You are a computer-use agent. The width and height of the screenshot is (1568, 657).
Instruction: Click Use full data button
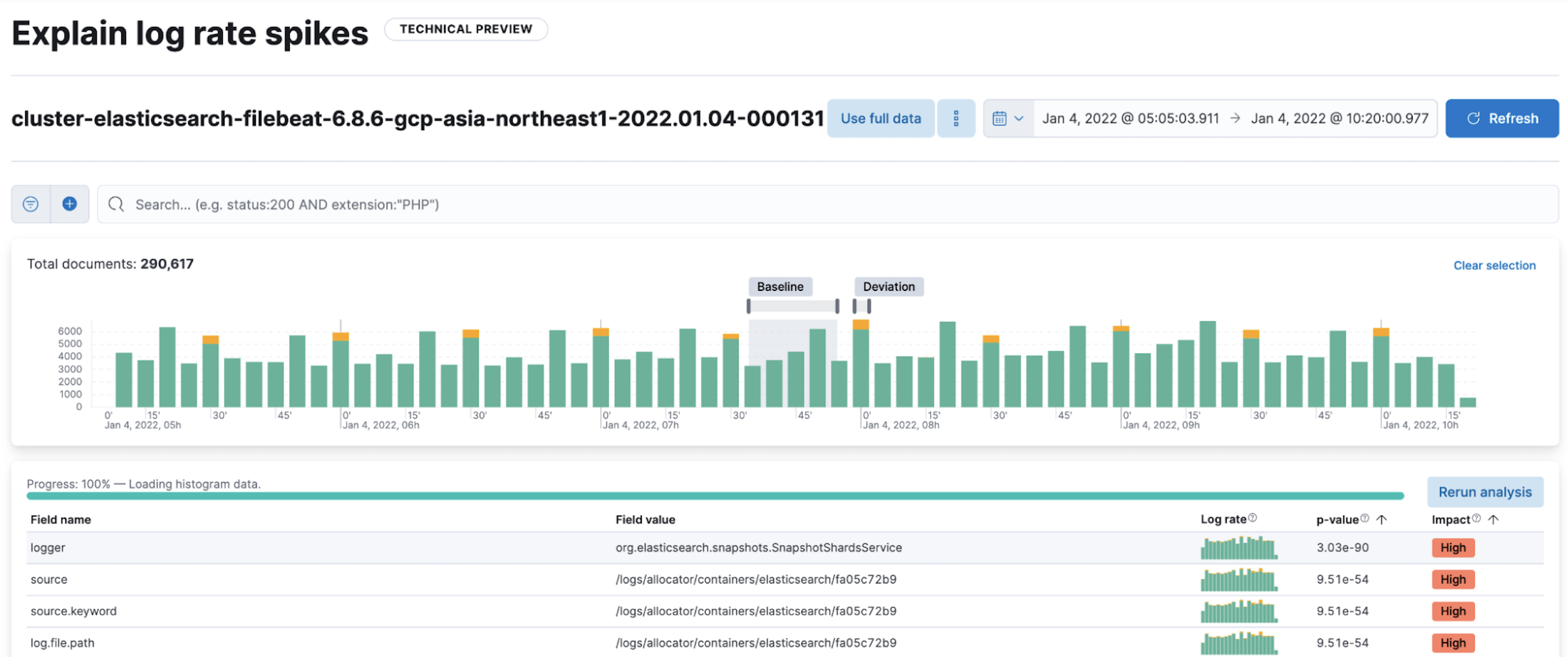(880, 118)
